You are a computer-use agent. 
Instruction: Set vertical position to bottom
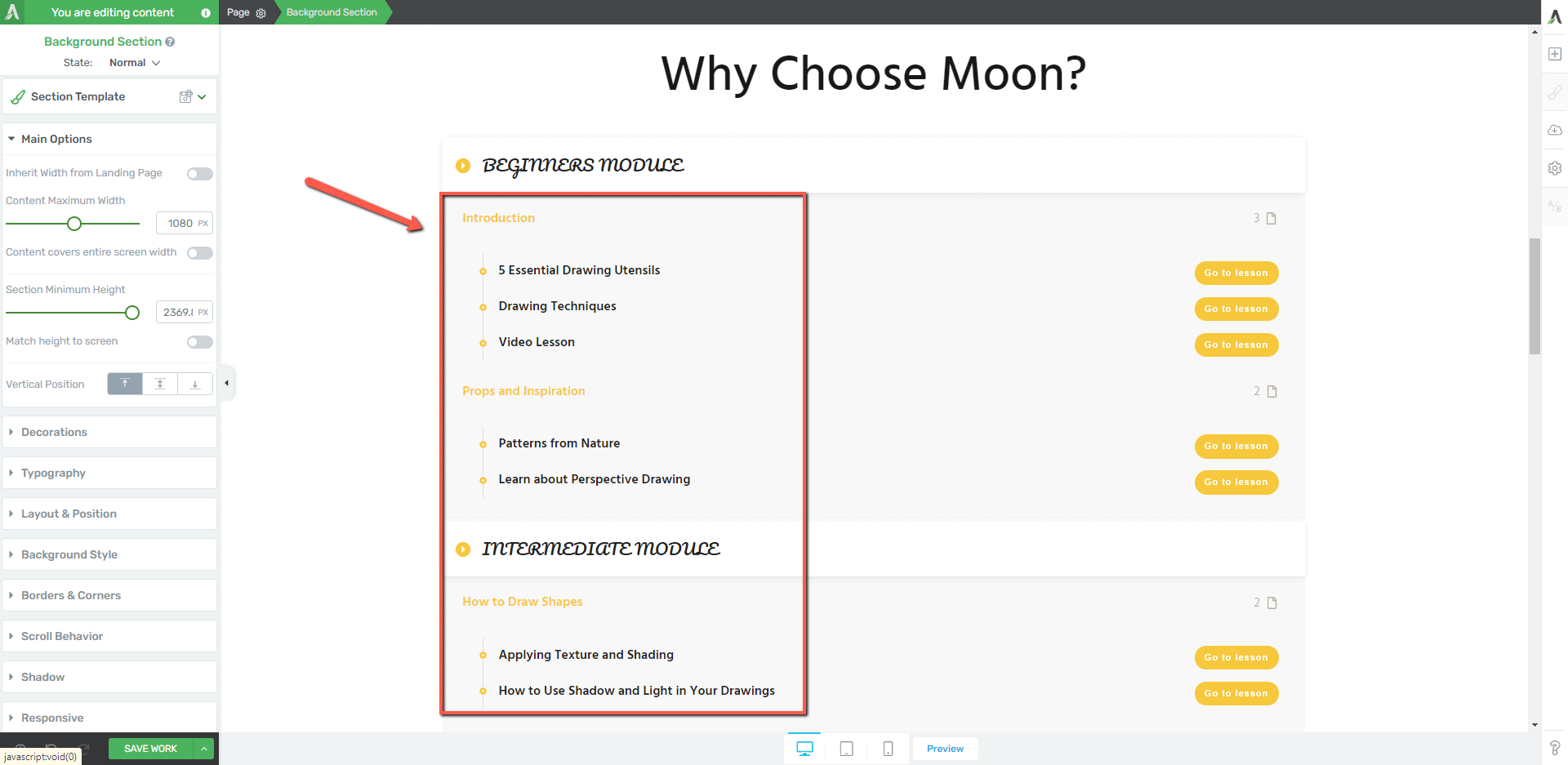click(195, 384)
